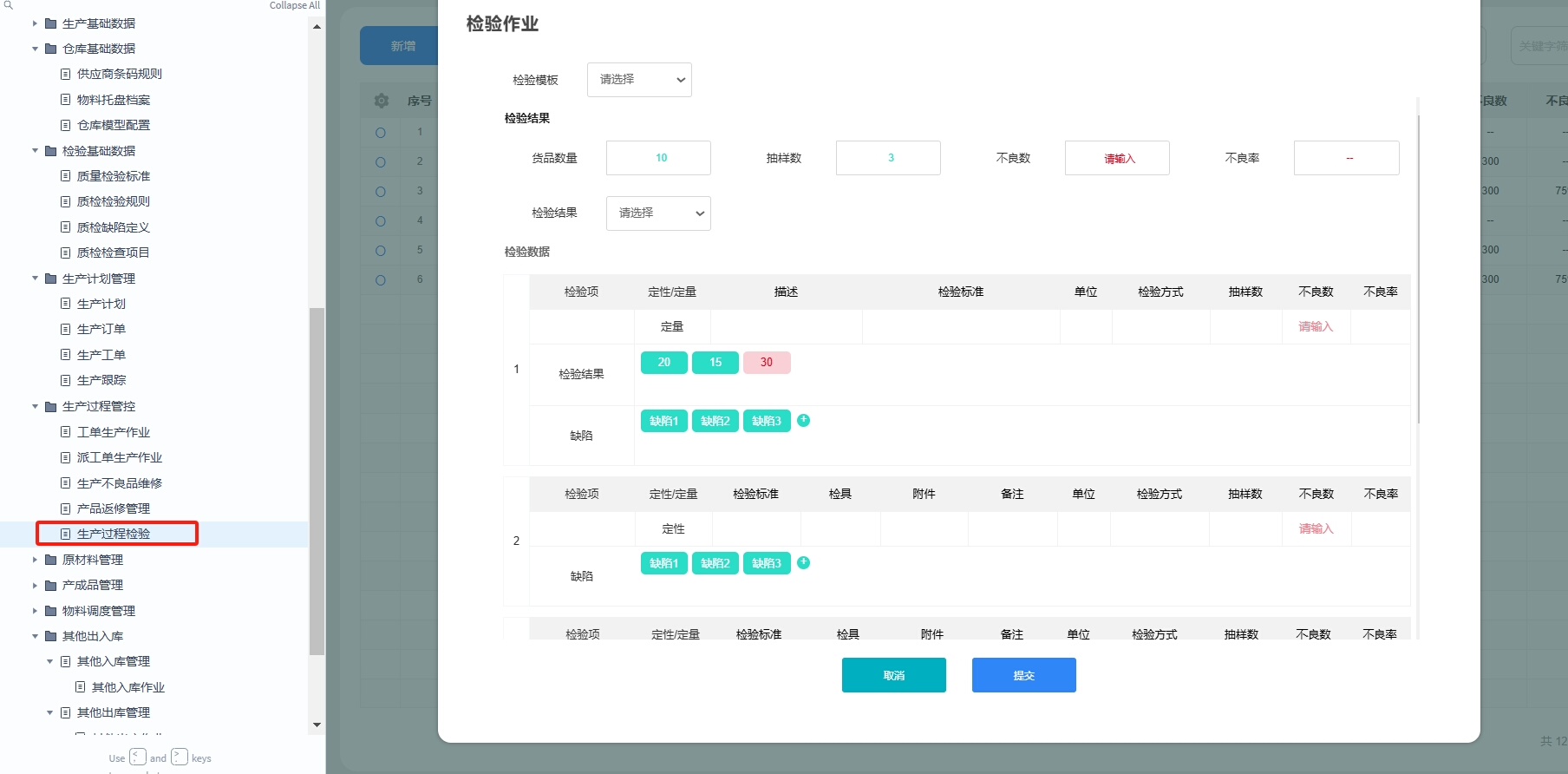
Task: Click the 取消 cancel button
Action: coord(893,675)
